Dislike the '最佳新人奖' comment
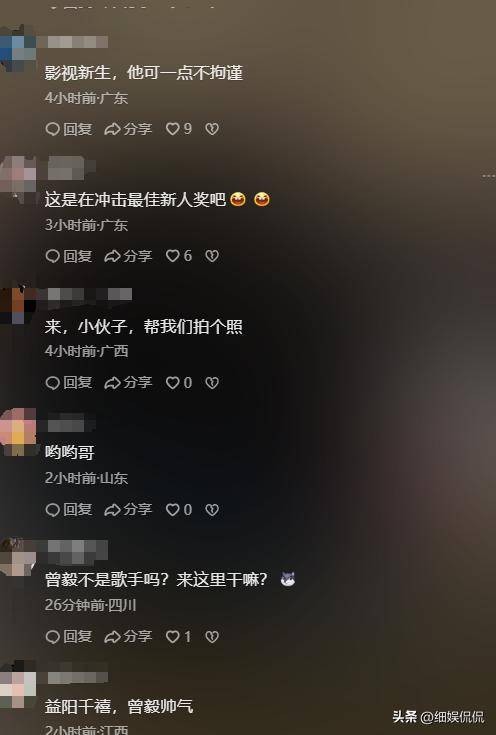 pyautogui.click(x=212, y=255)
